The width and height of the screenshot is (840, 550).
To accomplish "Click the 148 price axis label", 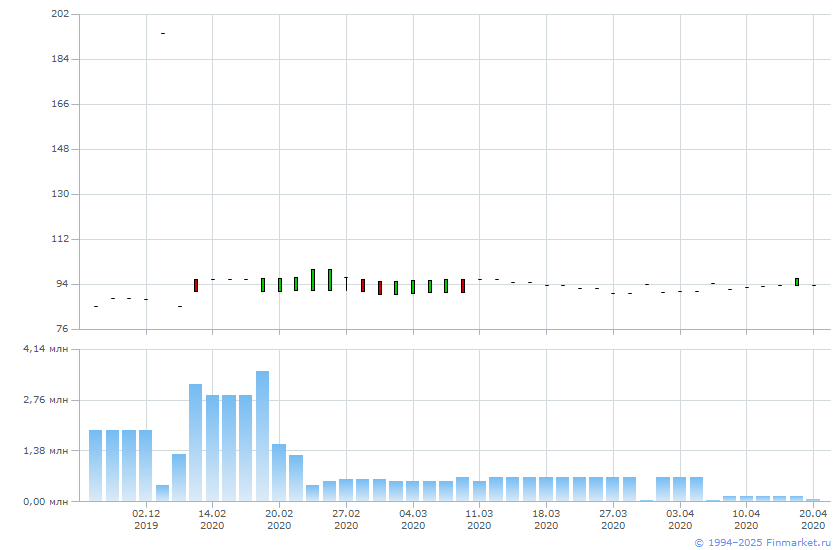I will [61, 149].
